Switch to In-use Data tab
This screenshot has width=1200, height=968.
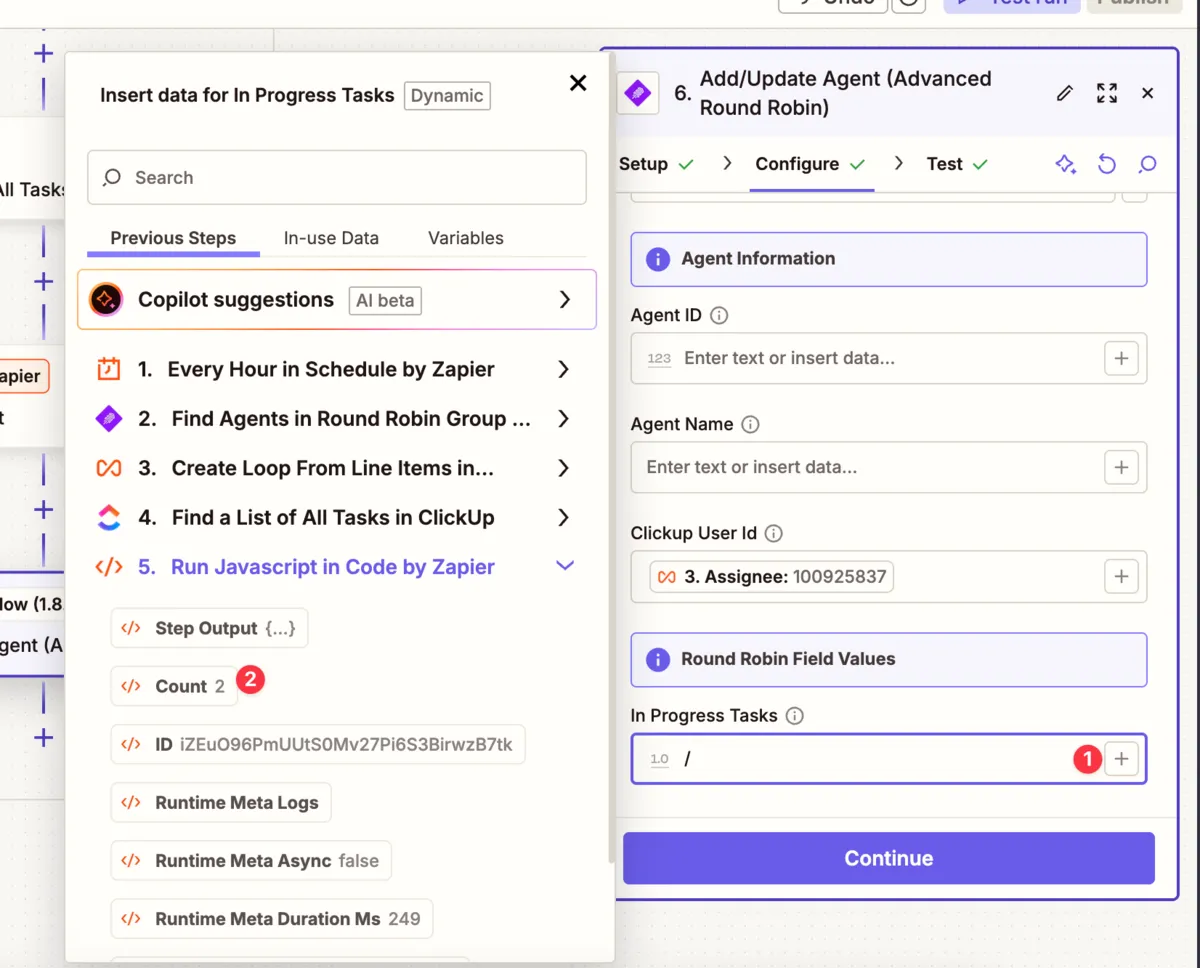[x=331, y=238]
